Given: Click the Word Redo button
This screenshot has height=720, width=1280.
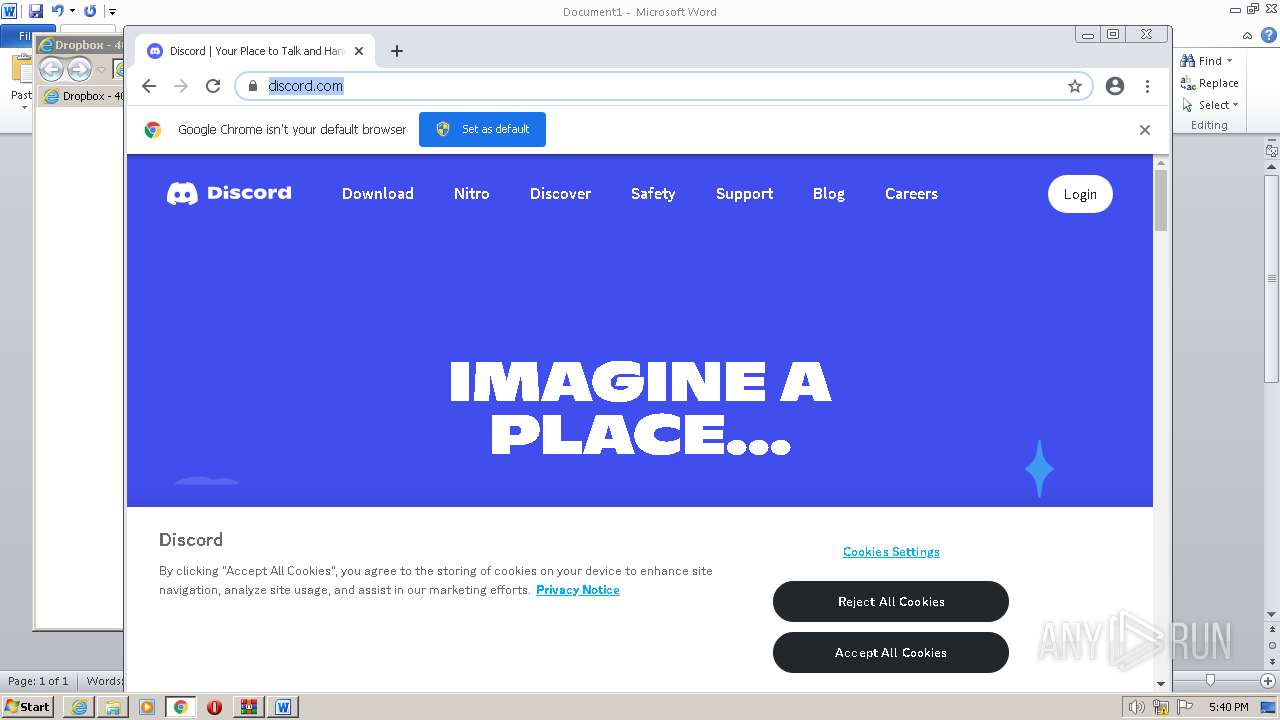Looking at the screenshot, I should click(90, 11).
